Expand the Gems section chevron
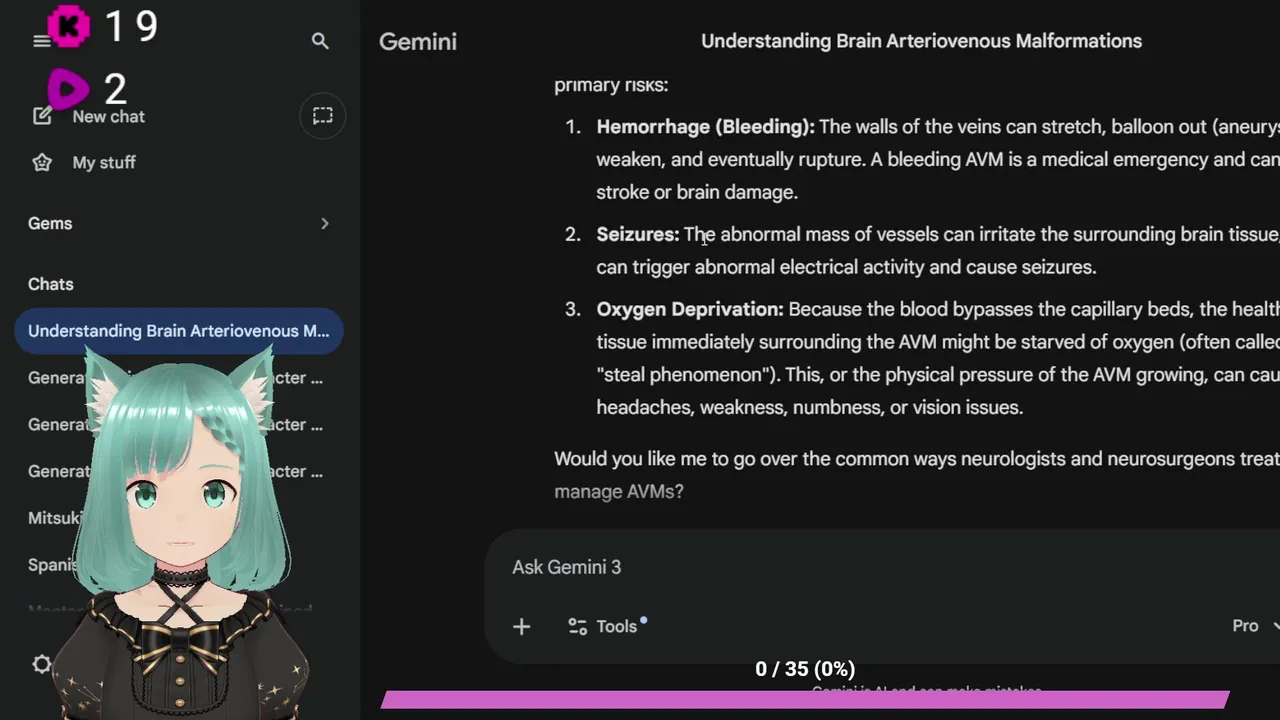Image resolution: width=1280 pixels, height=720 pixels. [324, 223]
